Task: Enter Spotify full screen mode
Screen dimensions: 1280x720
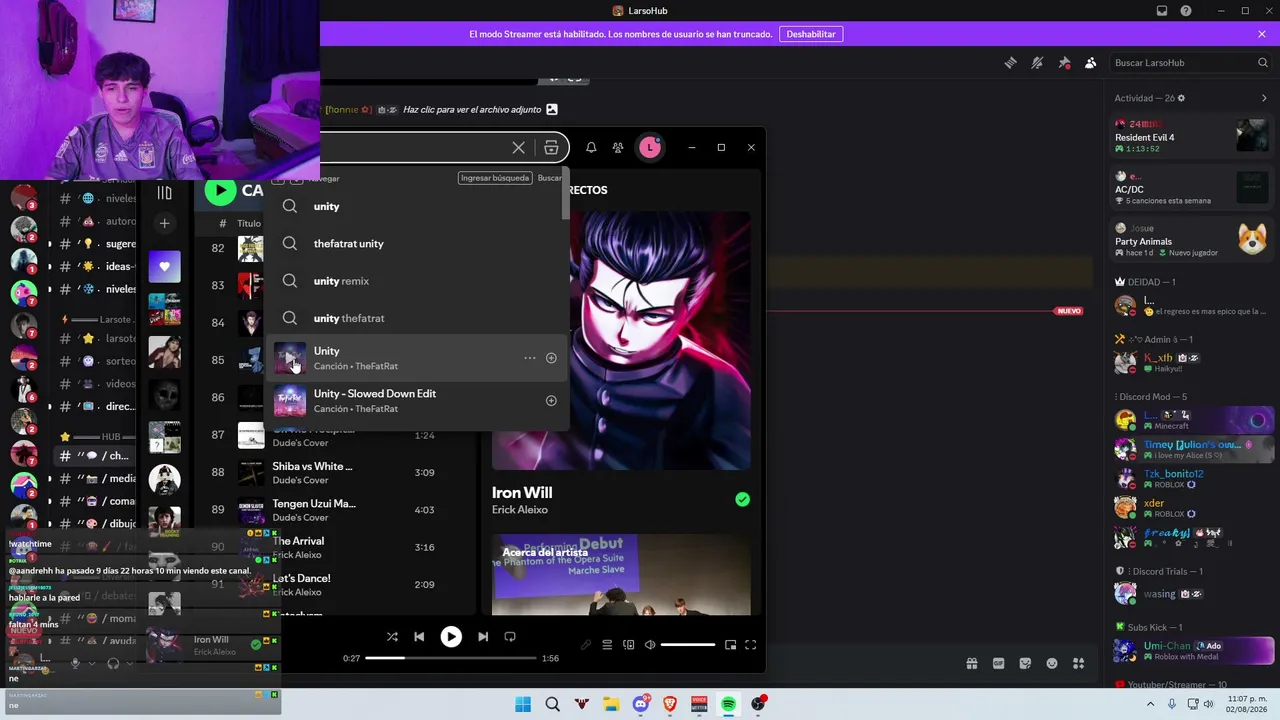Action: 751,645
